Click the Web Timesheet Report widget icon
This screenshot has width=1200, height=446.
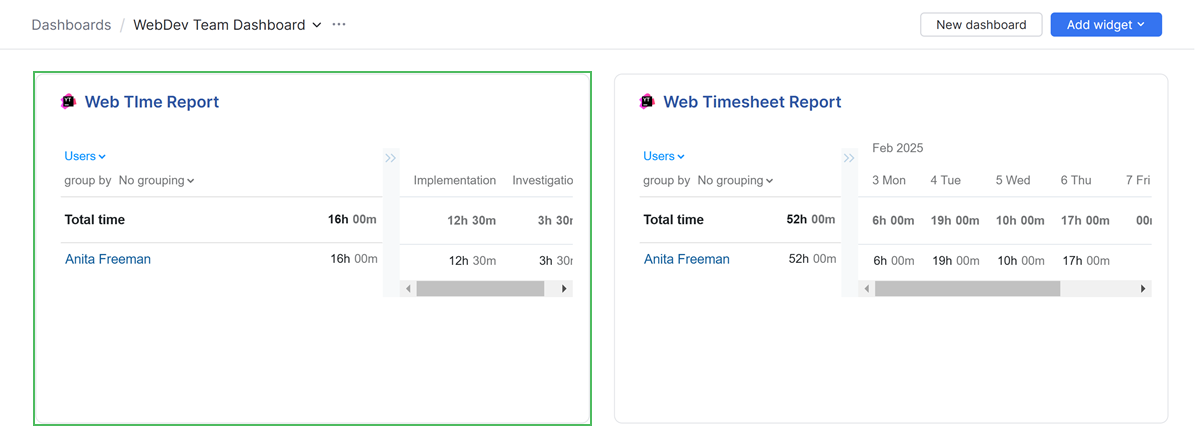647,101
